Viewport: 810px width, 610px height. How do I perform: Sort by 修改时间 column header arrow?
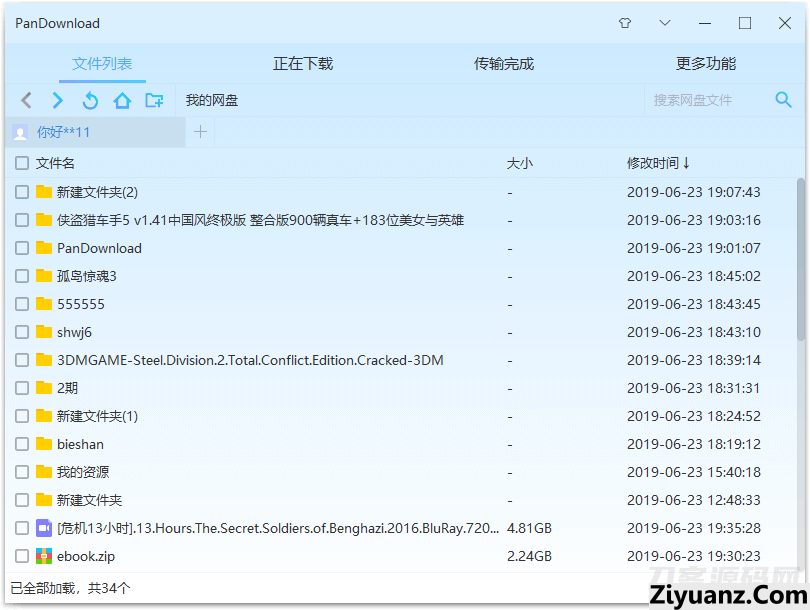pos(687,163)
